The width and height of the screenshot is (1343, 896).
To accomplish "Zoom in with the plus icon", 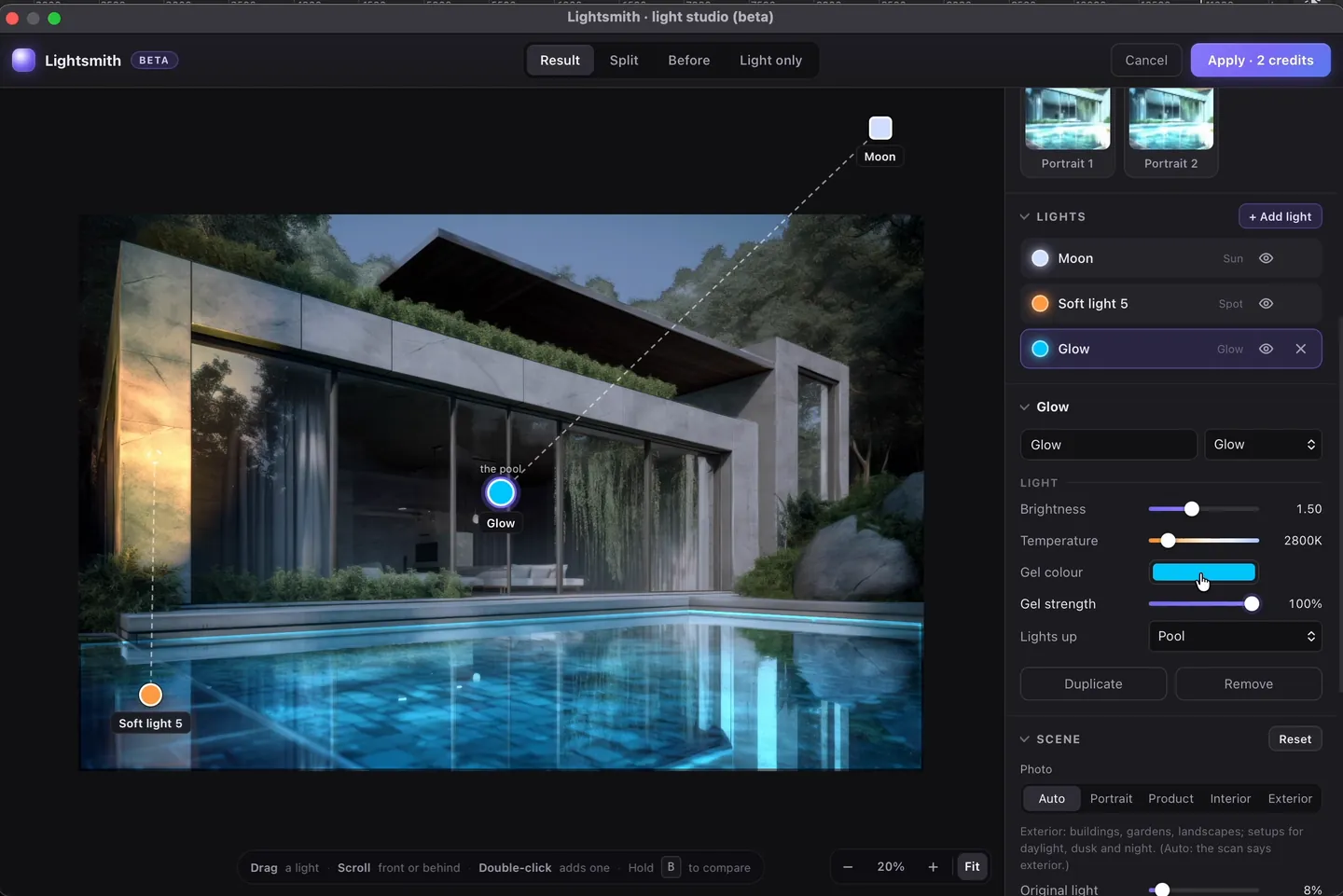I will tap(933, 867).
